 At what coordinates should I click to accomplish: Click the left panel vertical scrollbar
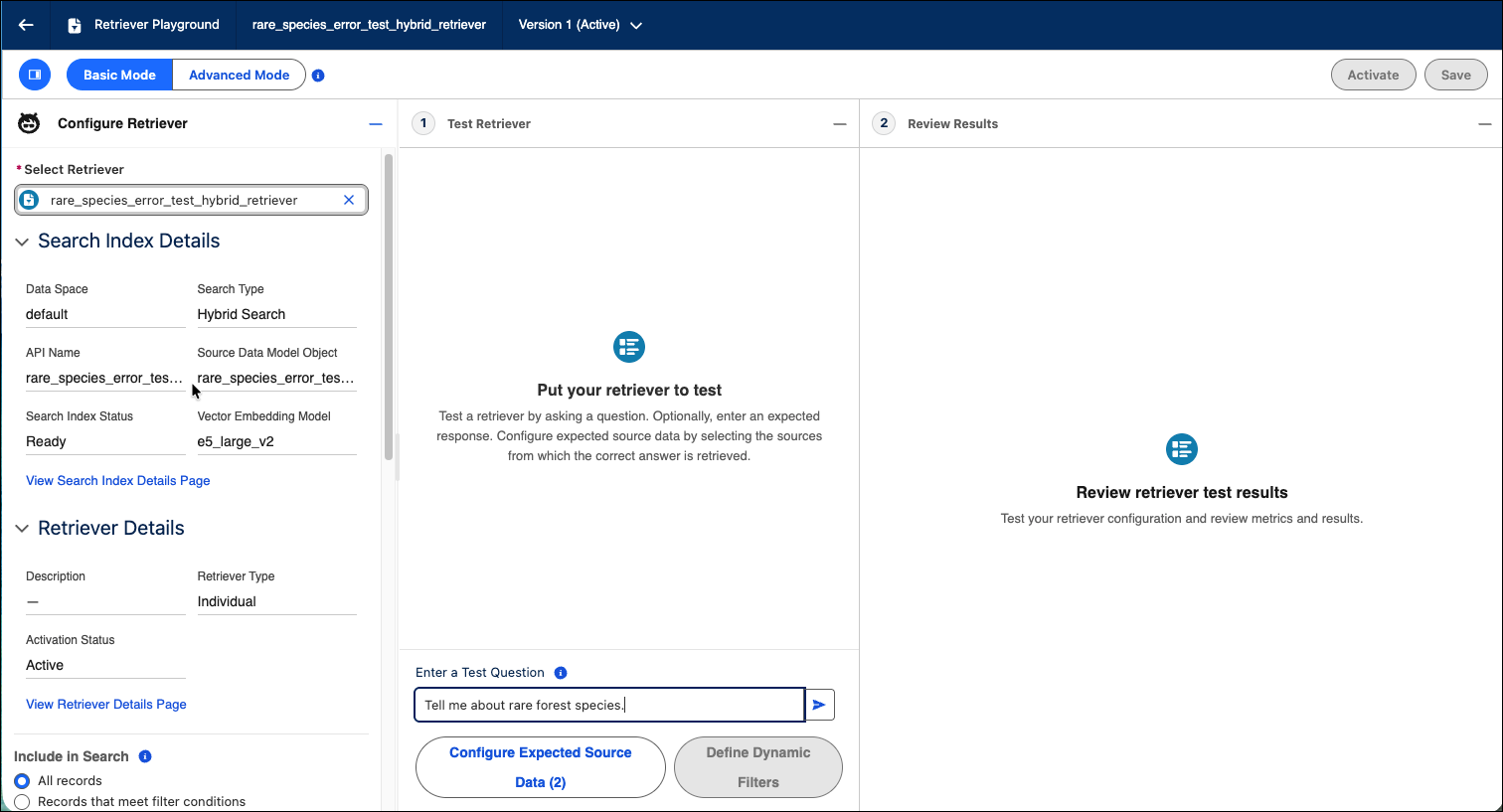tap(389, 306)
